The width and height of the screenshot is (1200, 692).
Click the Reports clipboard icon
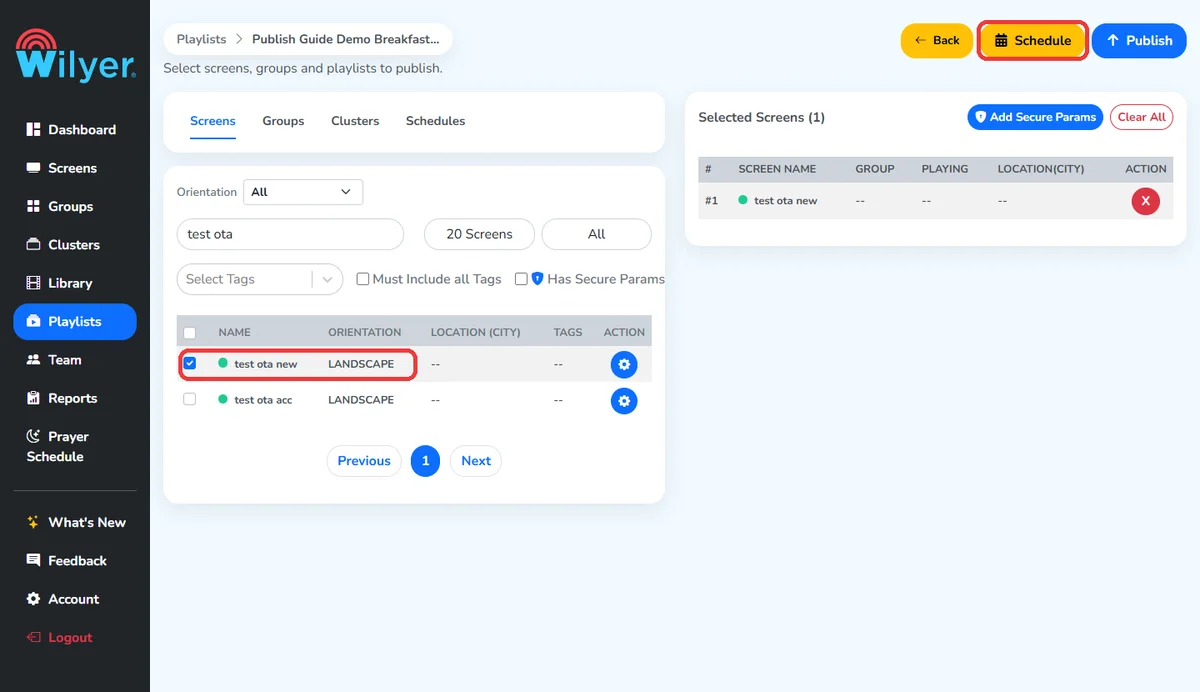[x=33, y=398]
